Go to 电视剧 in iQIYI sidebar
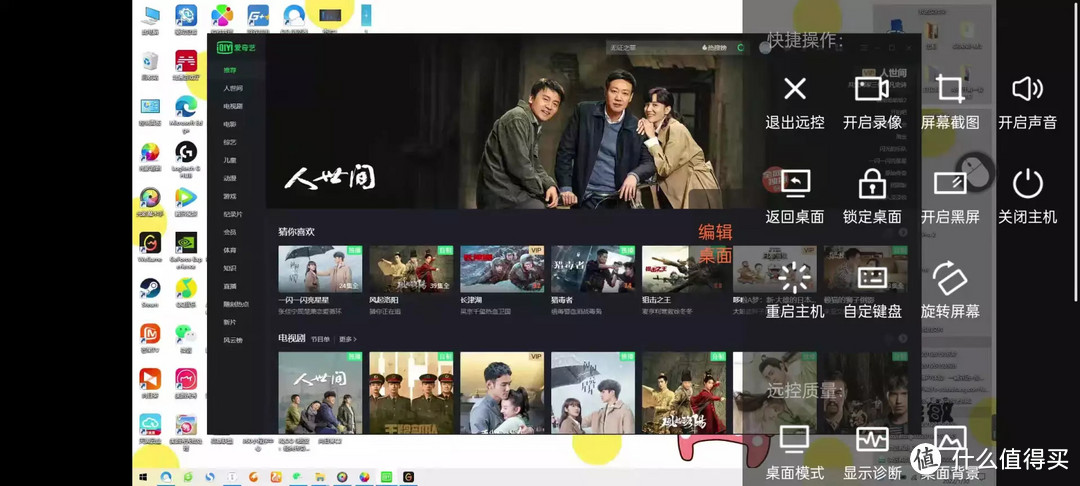This screenshot has width=1080, height=486. pos(233,106)
